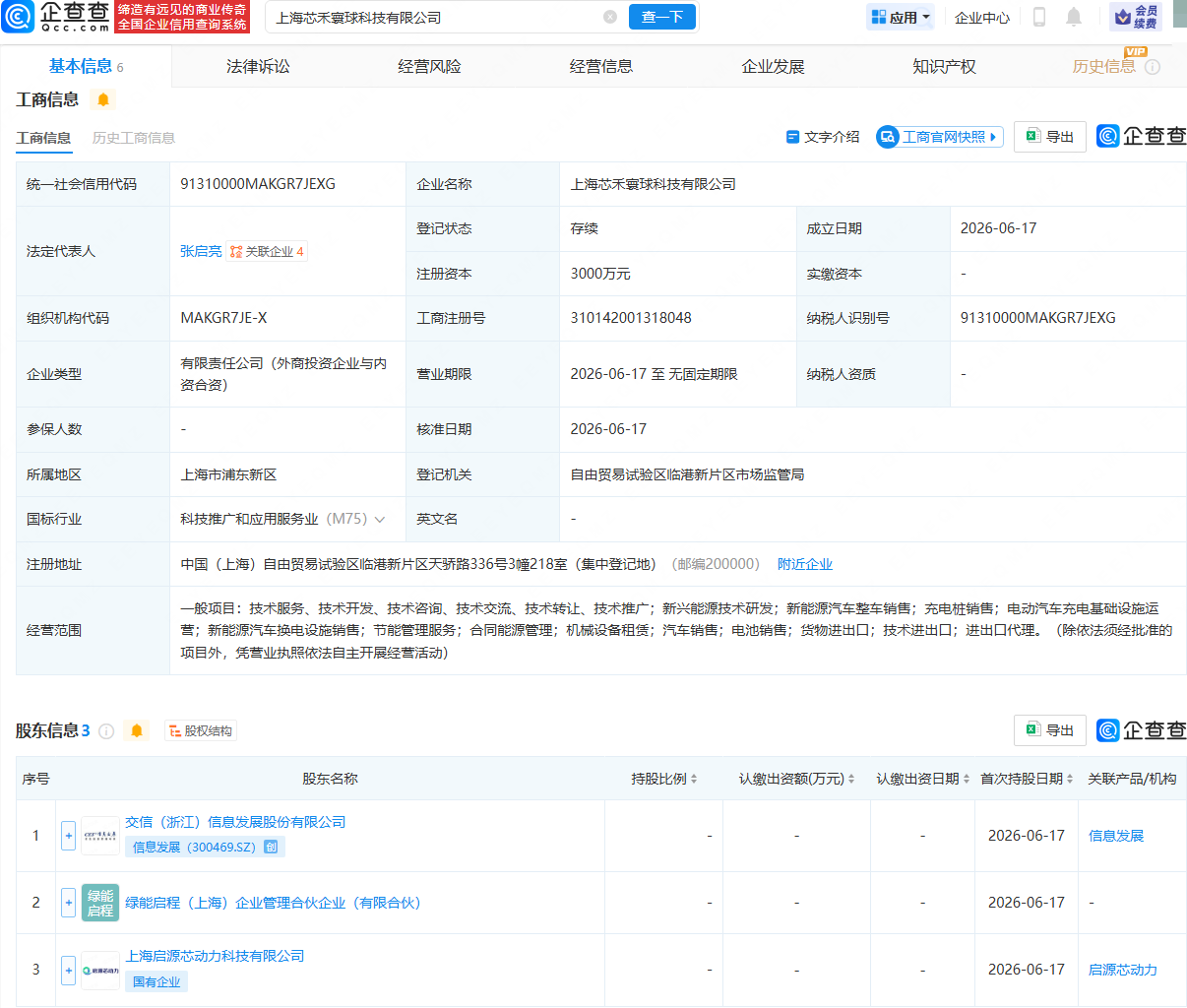Open the notifications bell in header
The height and width of the screenshot is (1008, 1187).
(x=1074, y=17)
